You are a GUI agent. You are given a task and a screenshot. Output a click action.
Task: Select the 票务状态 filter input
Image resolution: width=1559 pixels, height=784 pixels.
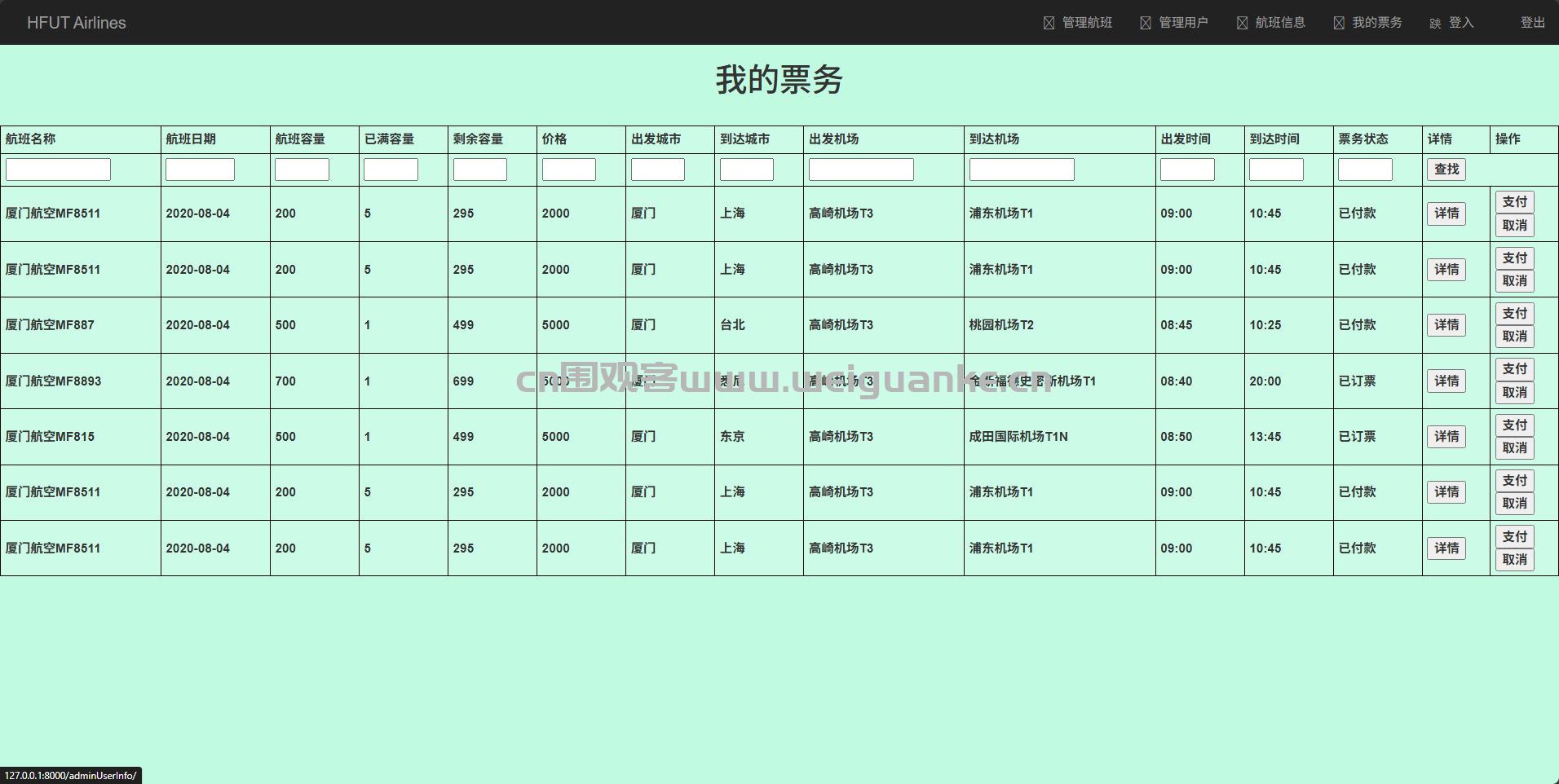1364,170
